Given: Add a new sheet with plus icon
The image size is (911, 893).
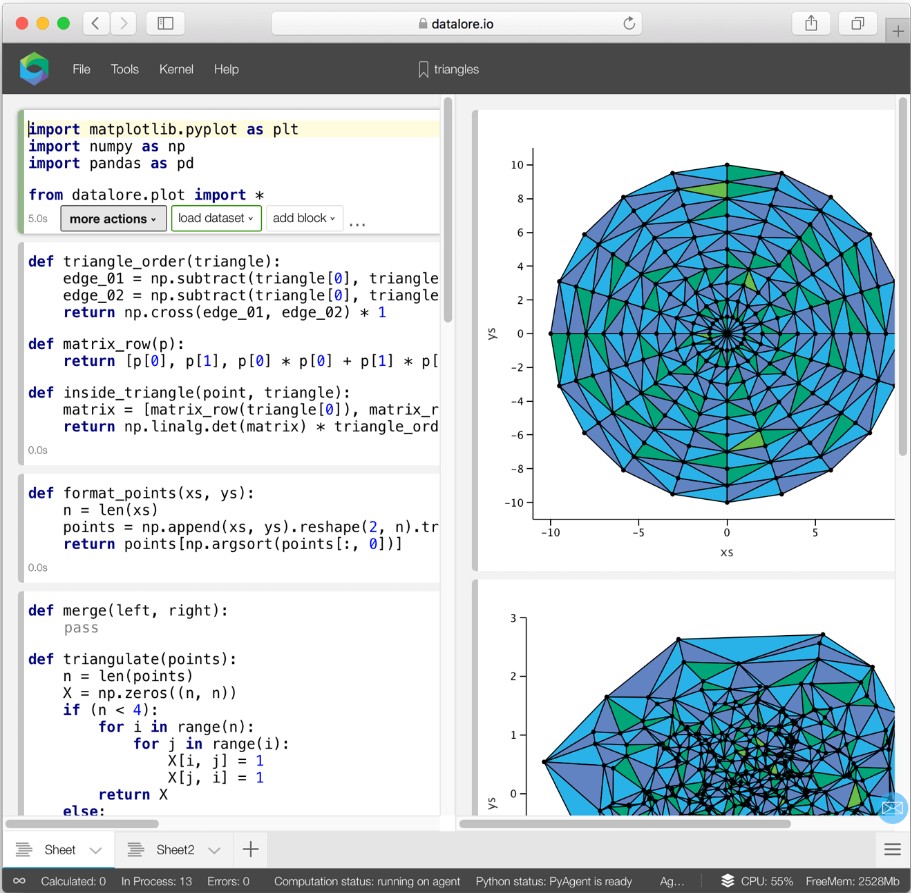Looking at the screenshot, I should pos(250,849).
